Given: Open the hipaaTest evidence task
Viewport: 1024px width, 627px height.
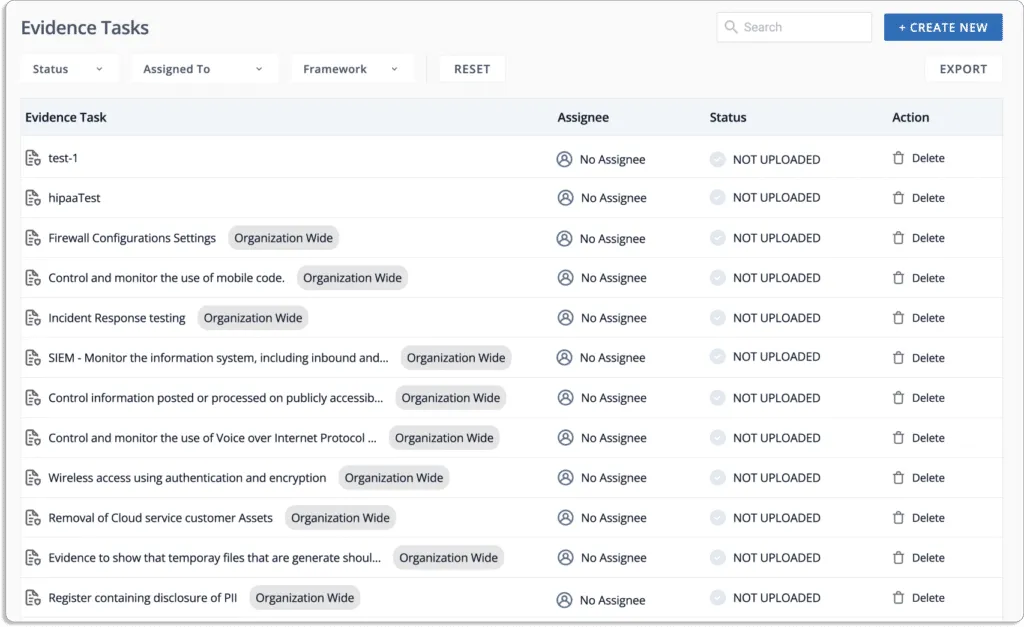Looking at the screenshot, I should pos(74,198).
